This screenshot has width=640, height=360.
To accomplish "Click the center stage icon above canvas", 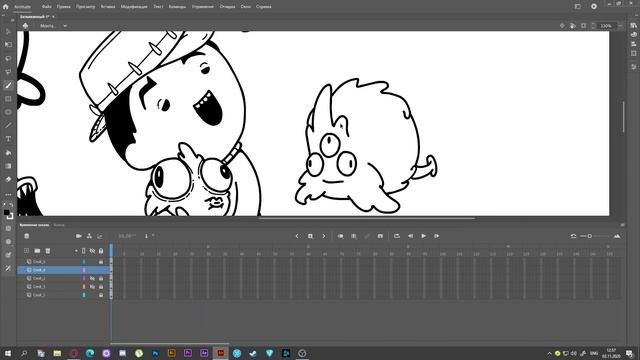I will (x=562, y=26).
